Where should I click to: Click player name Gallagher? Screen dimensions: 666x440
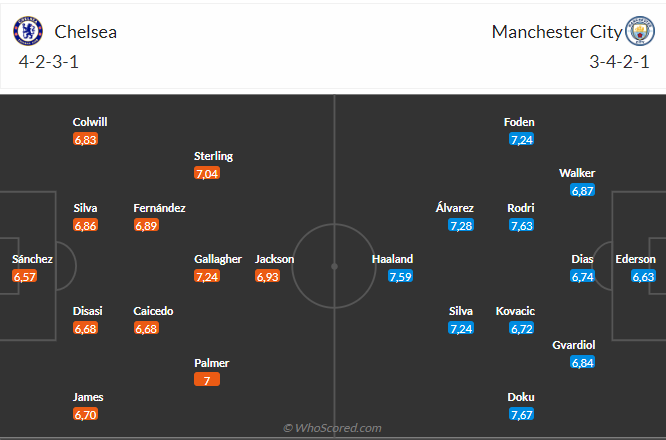click(218, 259)
